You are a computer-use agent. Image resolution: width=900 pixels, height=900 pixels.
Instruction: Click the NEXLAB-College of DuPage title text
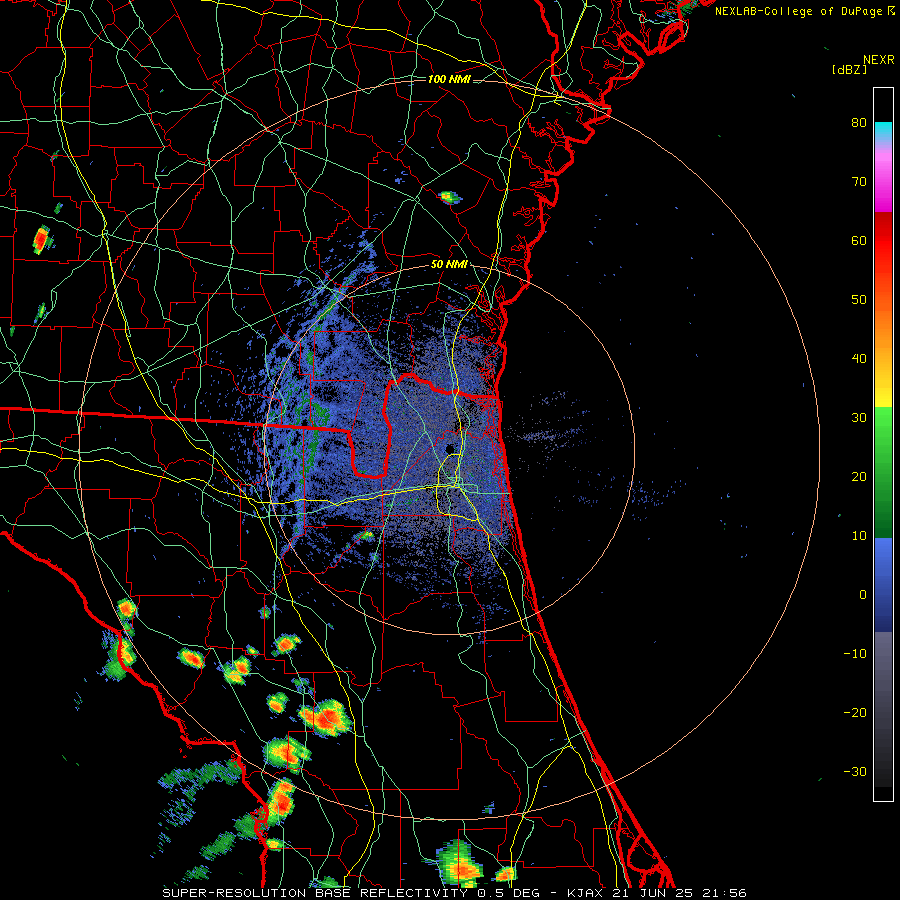(x=804, y=11)
